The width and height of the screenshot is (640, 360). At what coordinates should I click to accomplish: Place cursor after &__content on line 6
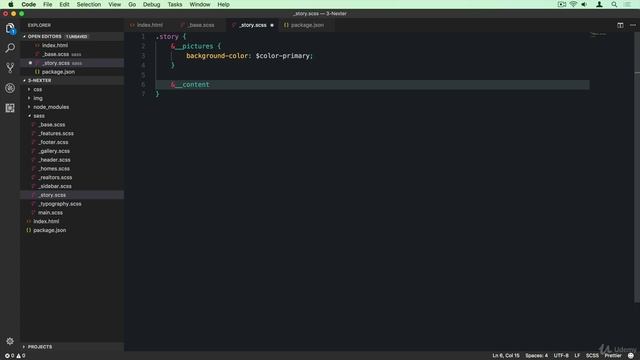[210, 84]
